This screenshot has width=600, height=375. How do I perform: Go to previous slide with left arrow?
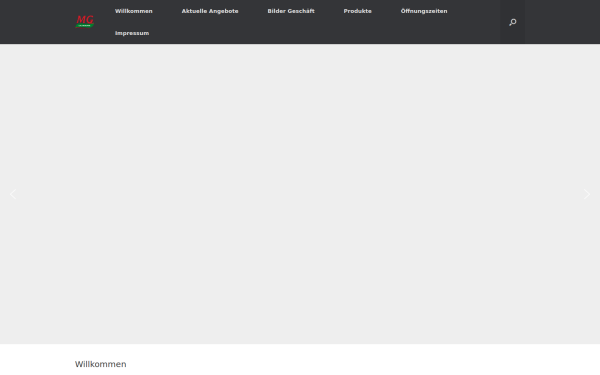point(13,194)
